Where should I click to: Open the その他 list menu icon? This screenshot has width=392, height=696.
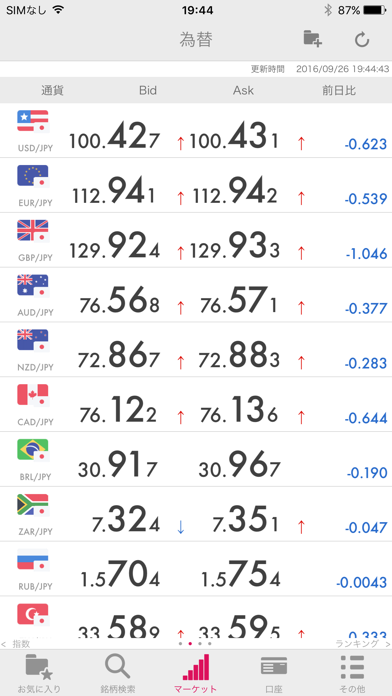pyautogui.click(x=352, y=667)
